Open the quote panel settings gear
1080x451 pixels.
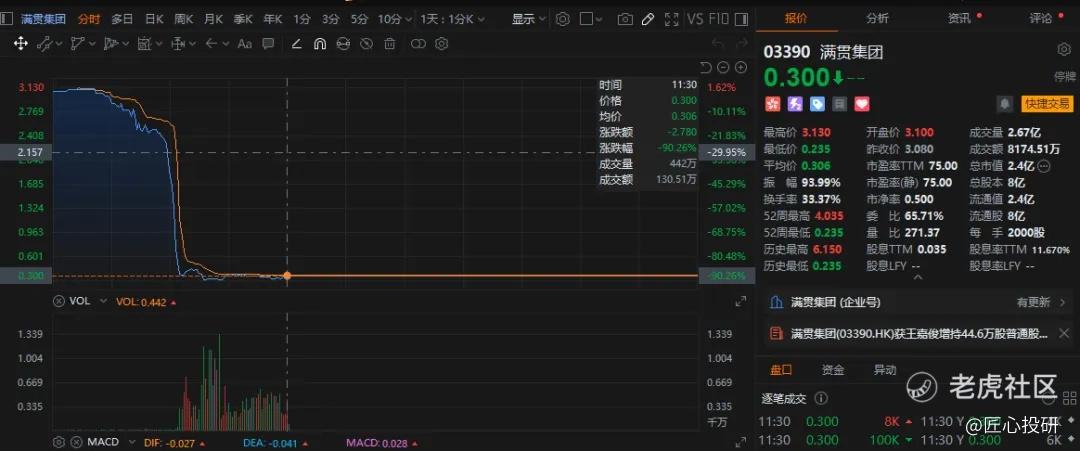point(1063,50)
